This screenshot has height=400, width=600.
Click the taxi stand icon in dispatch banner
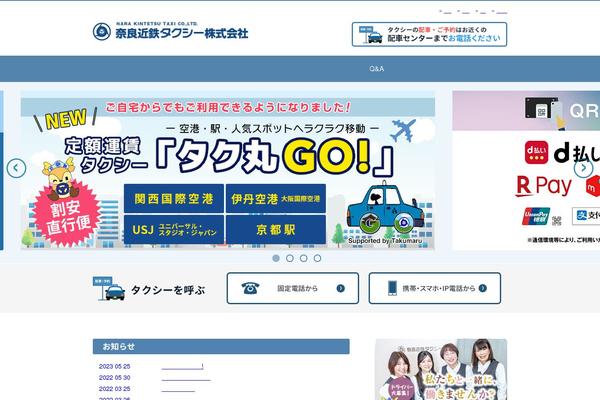[x=370, y=34]
